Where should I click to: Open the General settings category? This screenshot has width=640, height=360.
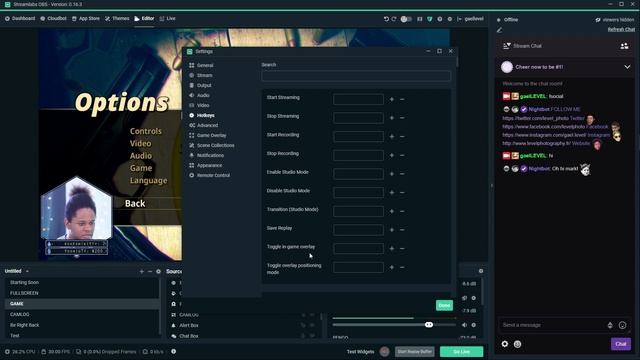(x=201, y=65)
